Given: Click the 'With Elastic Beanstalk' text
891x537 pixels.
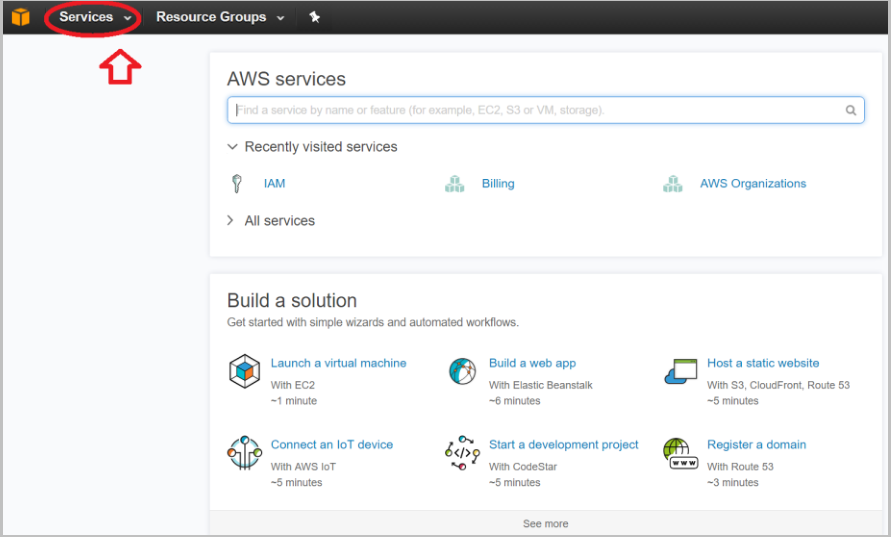Looking at the screenshot, I should pos(540,385).
